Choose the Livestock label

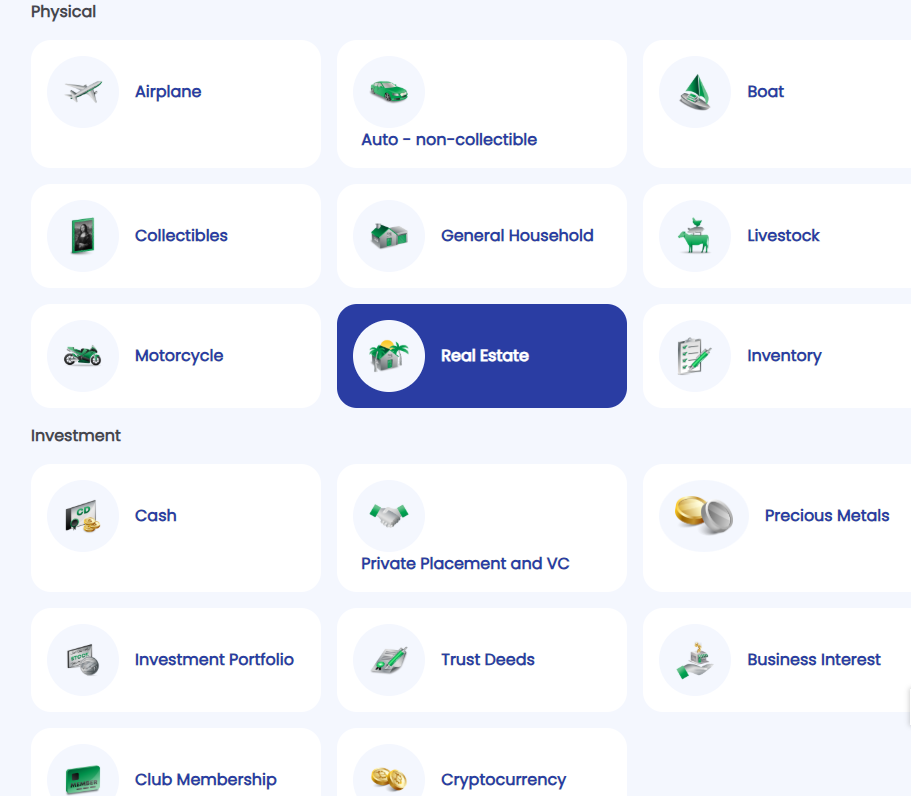(x=783, y=236)
